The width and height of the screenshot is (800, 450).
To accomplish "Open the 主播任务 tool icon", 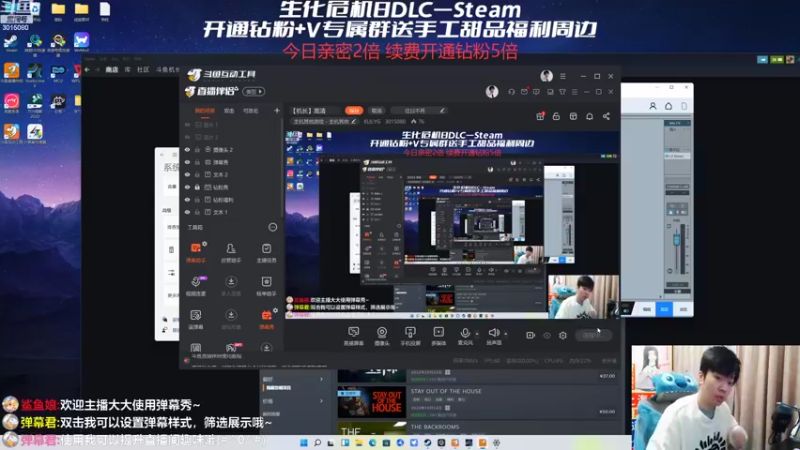I will click(266, 252).
